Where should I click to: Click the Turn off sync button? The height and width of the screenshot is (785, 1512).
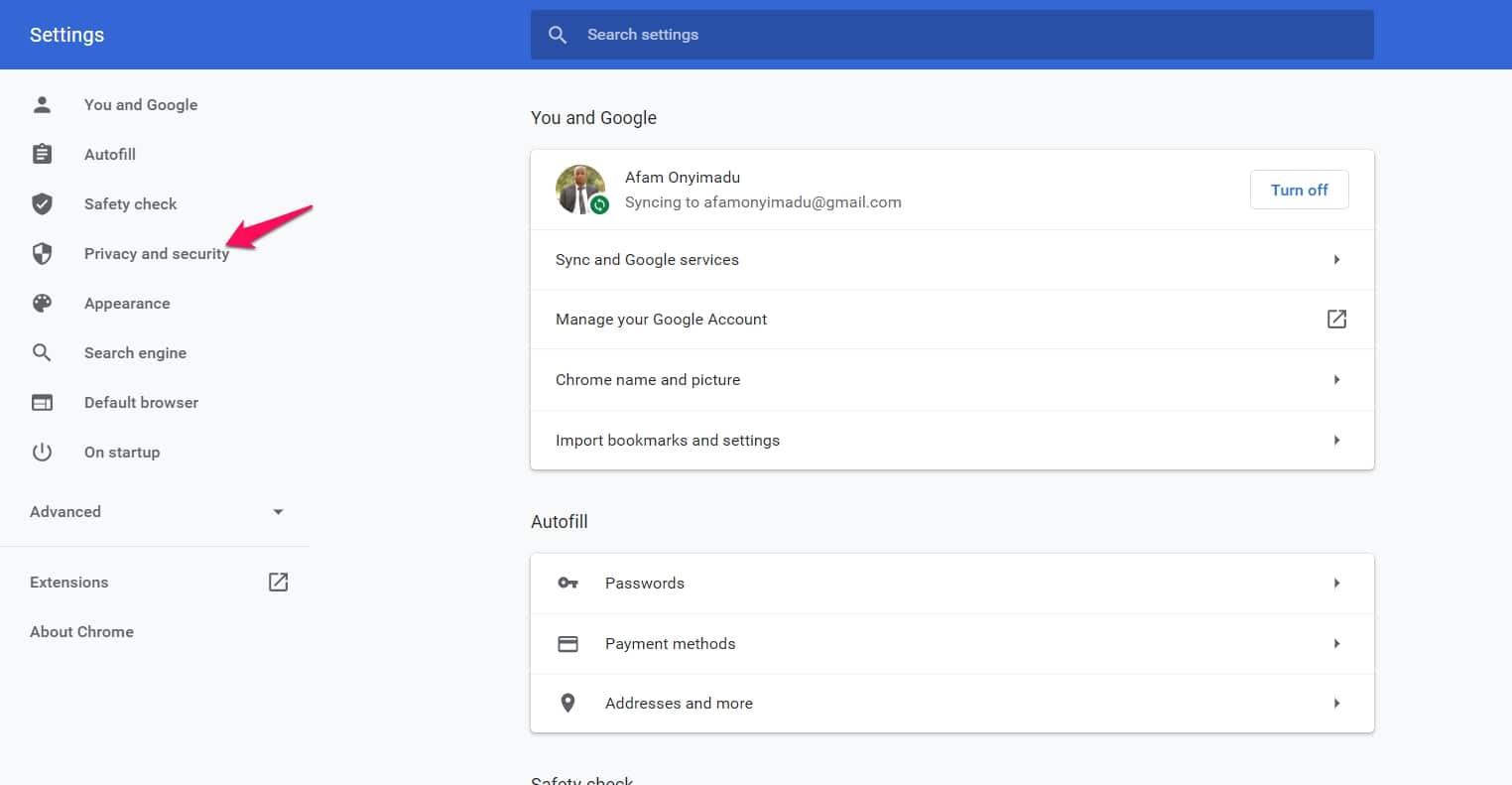pyautogui.click(x=1299, y=190)
